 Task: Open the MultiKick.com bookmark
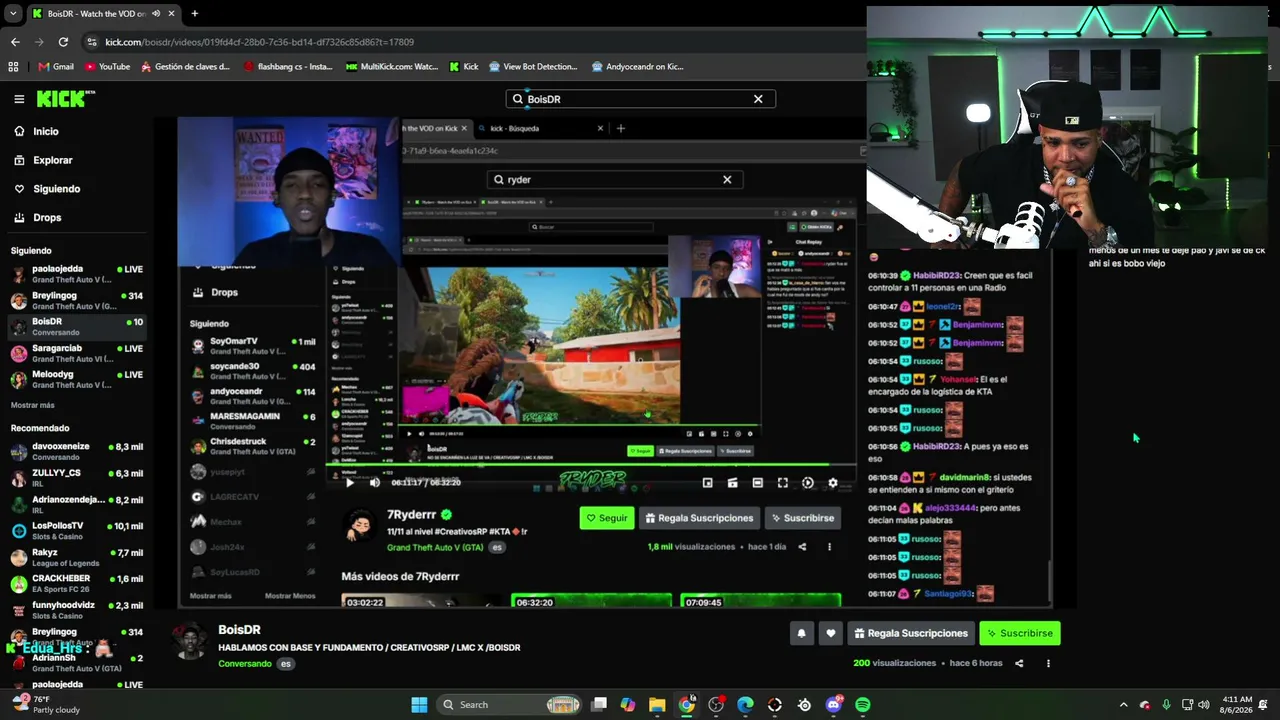pos(392,67)
